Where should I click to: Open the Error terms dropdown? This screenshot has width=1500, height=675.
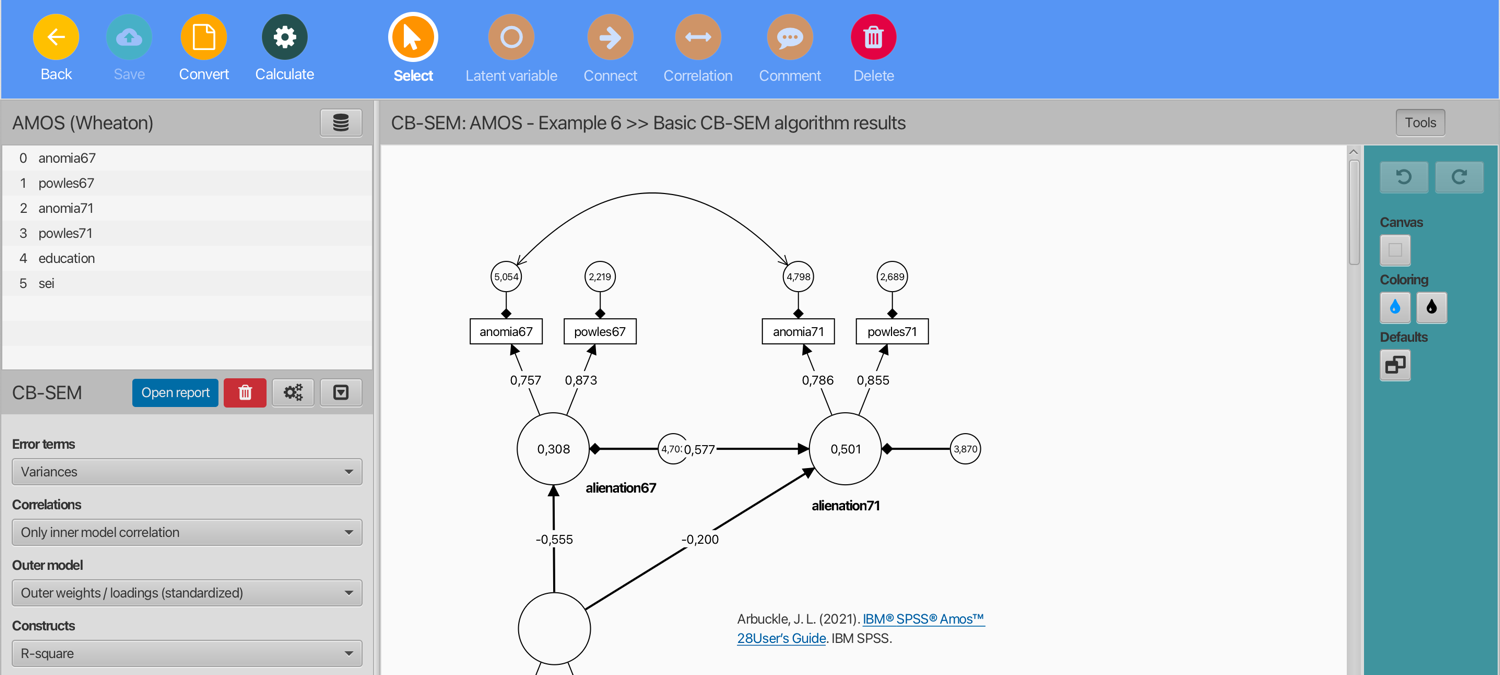click(187, 472)
